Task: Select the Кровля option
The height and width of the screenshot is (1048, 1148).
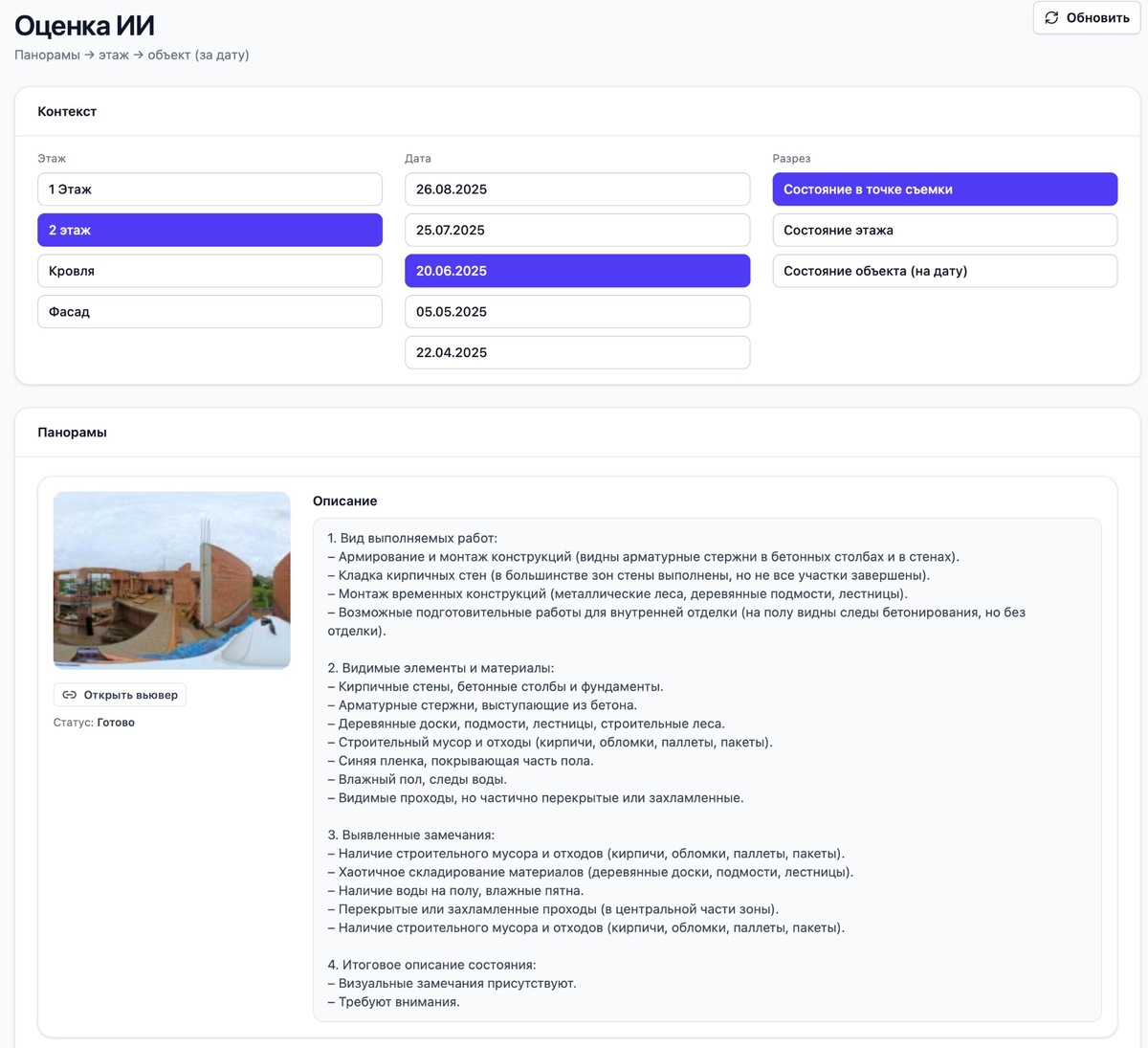Action: 210,271
